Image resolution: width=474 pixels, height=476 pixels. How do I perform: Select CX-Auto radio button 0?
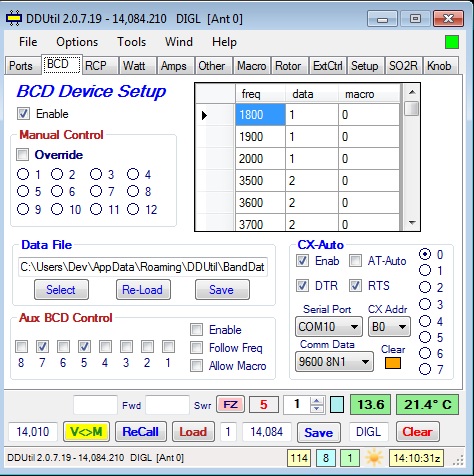coord(425,254)
